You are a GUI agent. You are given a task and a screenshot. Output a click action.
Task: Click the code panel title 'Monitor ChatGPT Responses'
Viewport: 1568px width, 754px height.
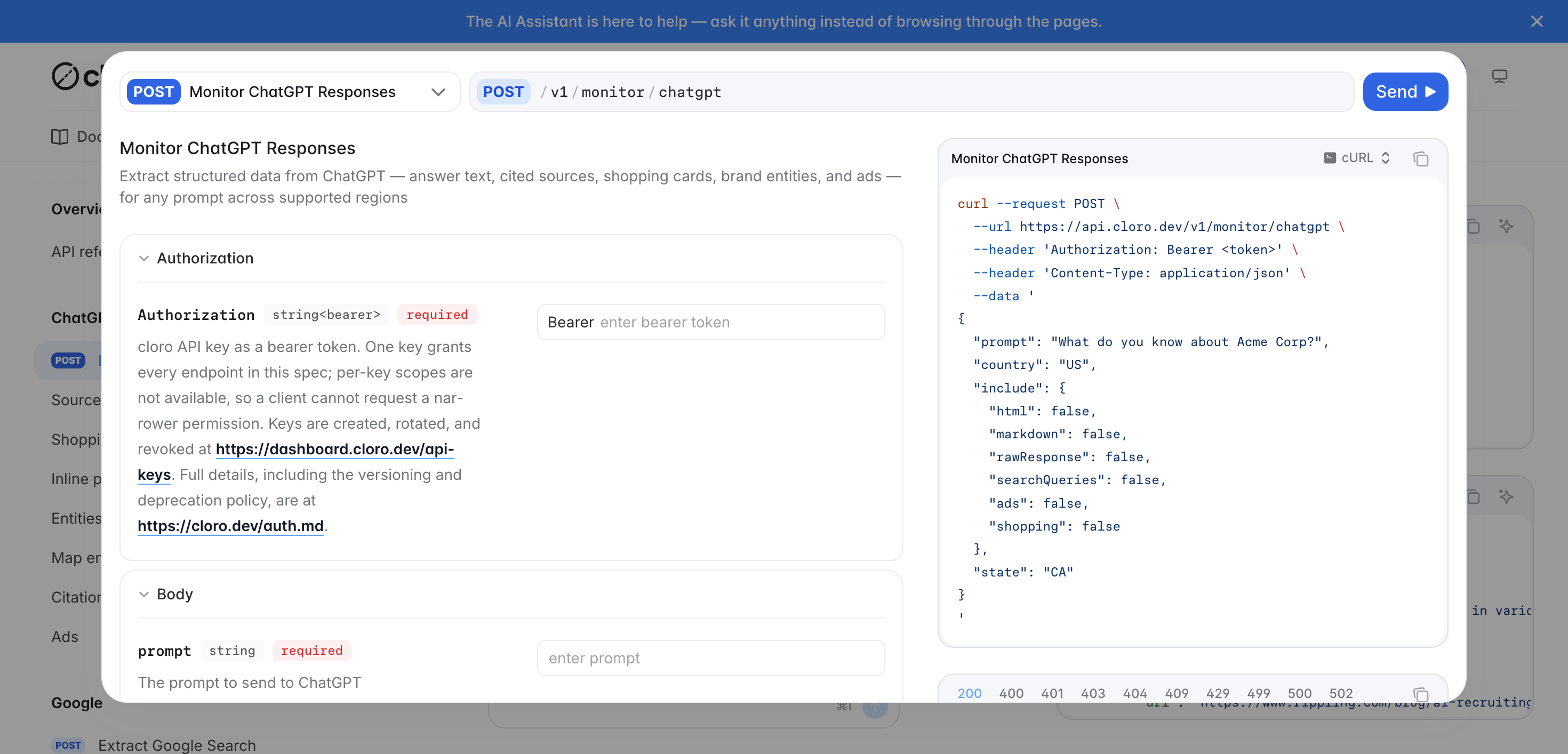pos(1039,159)
